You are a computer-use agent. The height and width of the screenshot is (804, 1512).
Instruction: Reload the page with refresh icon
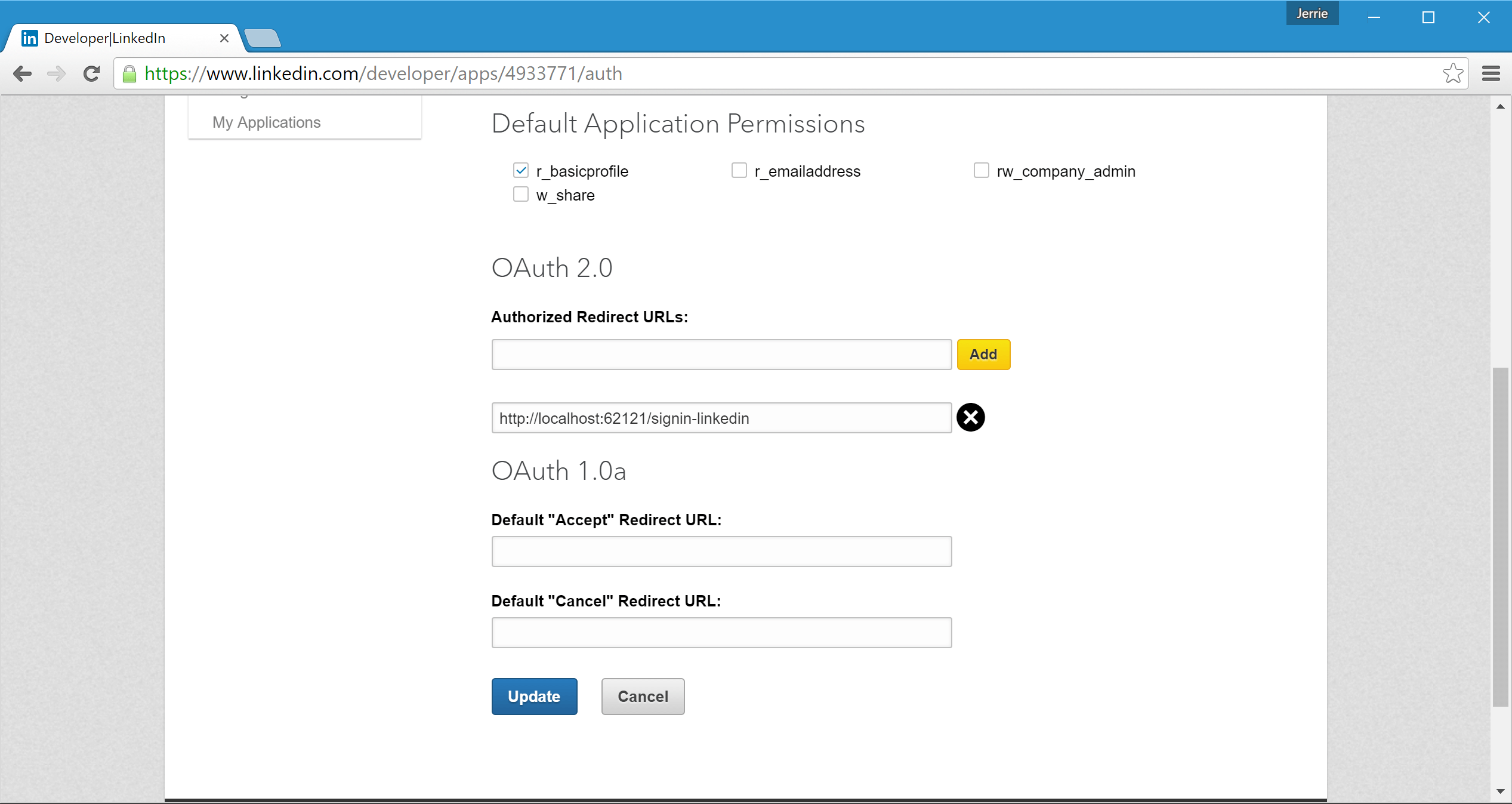(x=91, y=73)
